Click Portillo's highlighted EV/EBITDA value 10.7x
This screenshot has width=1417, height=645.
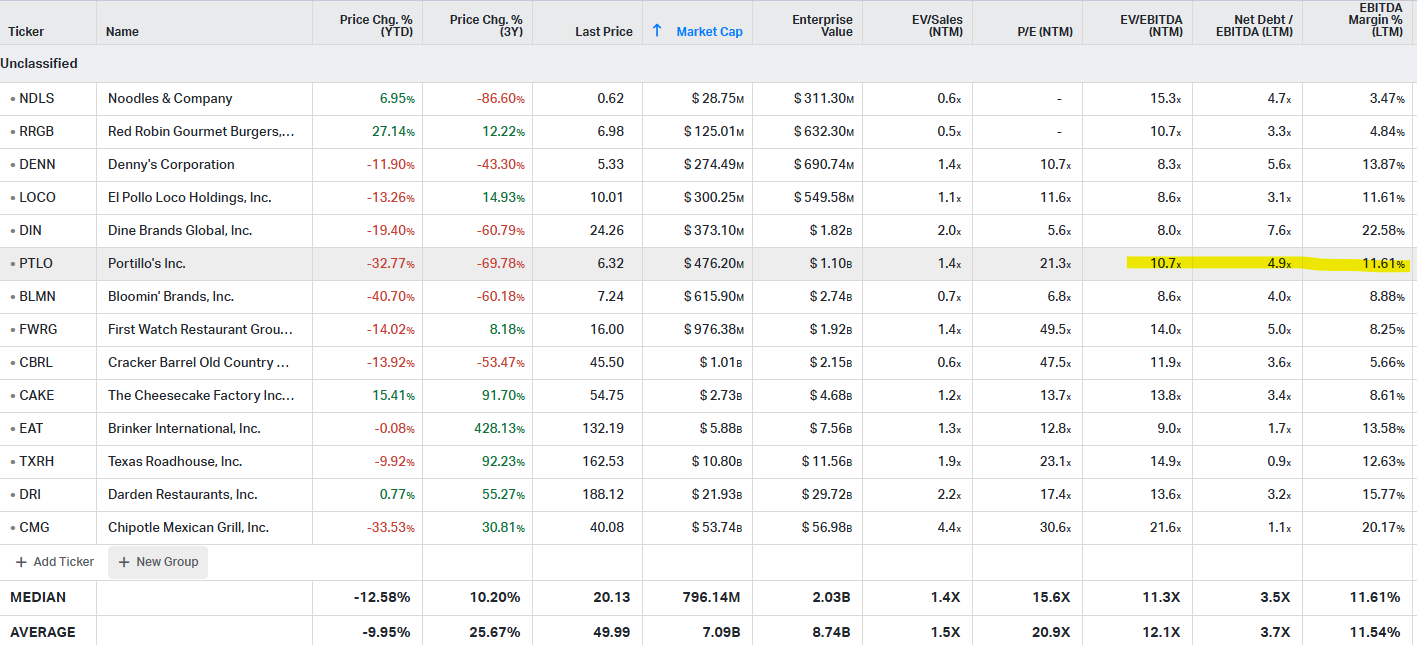[1166, 263]
